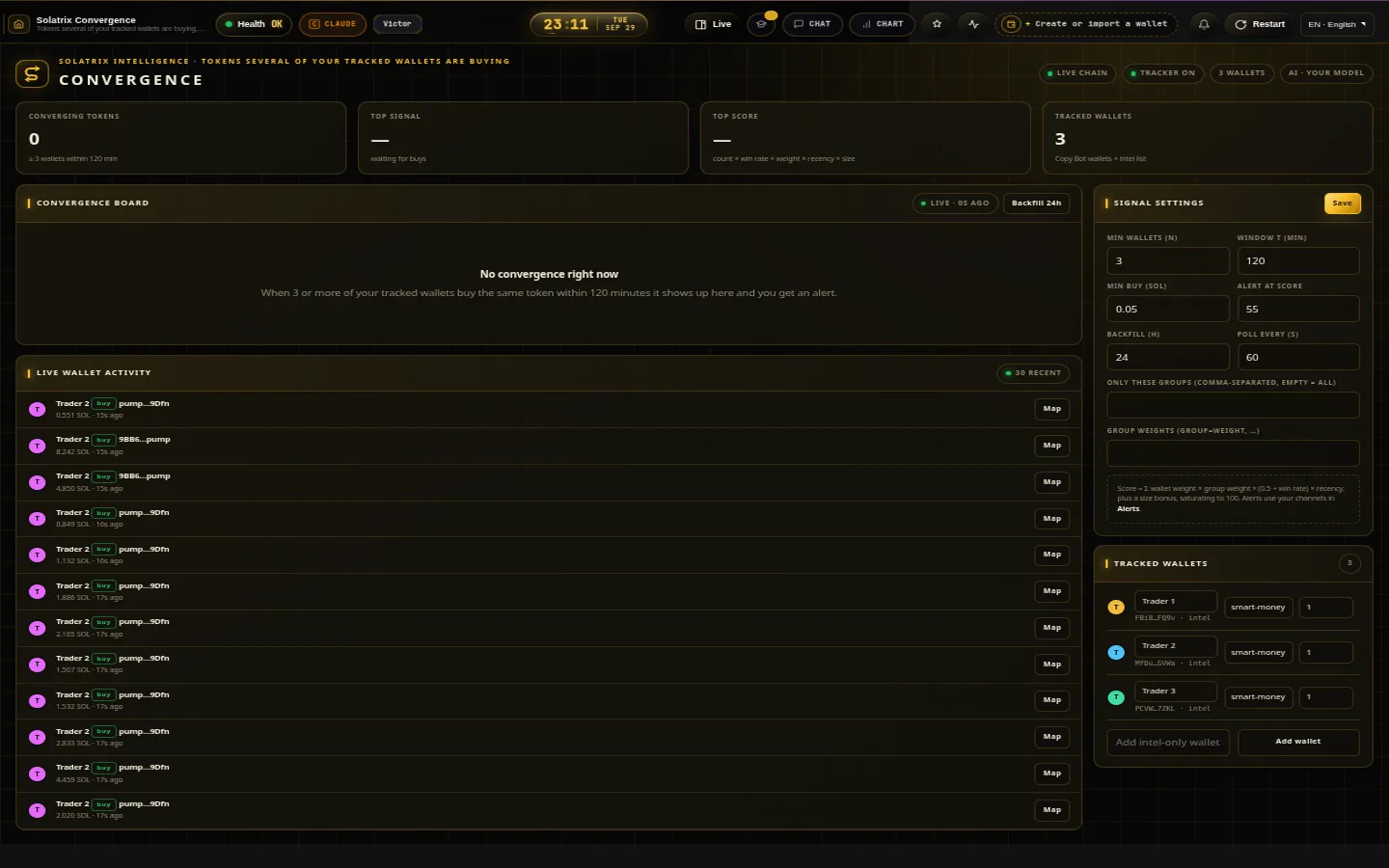Click the Group Weights input

click(1234, 453)
